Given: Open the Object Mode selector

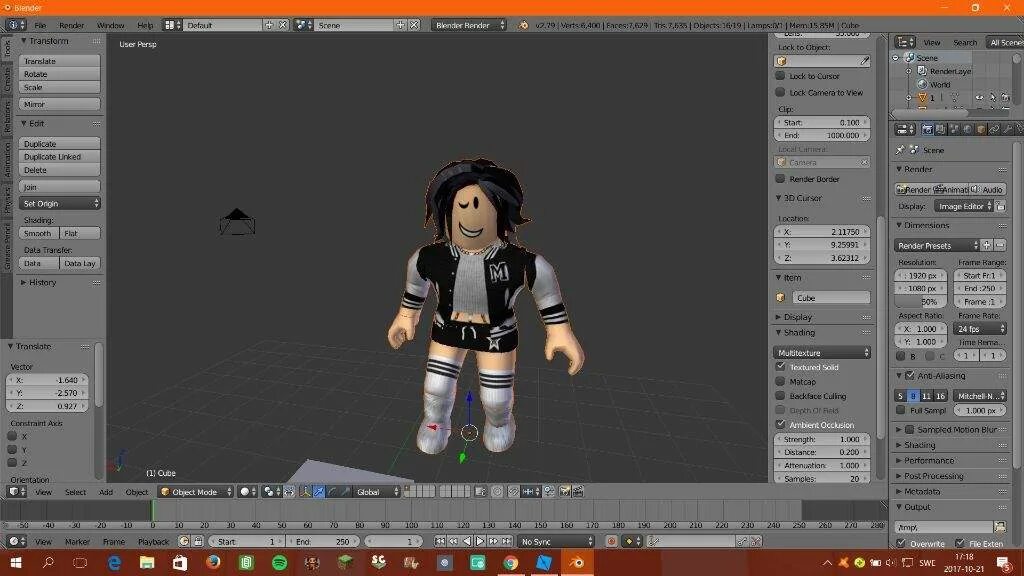Looking at the screenshot, I should click(x=196, y=492).
